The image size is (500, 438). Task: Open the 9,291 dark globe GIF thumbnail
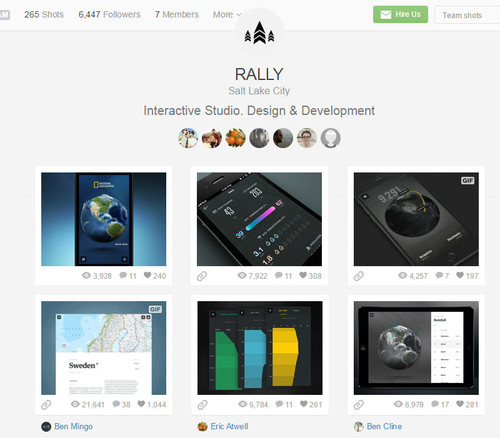(x=416, y=219)
